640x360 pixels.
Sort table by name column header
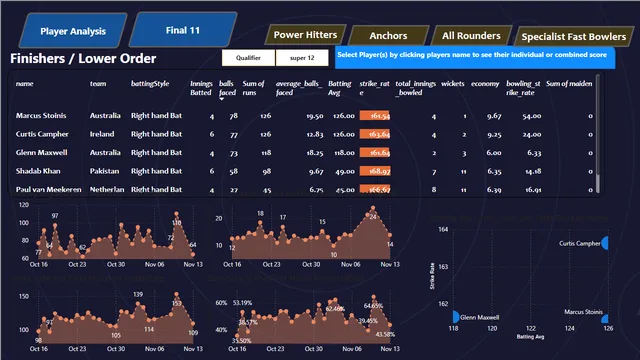pyautogui.click(x=24, y=84)
